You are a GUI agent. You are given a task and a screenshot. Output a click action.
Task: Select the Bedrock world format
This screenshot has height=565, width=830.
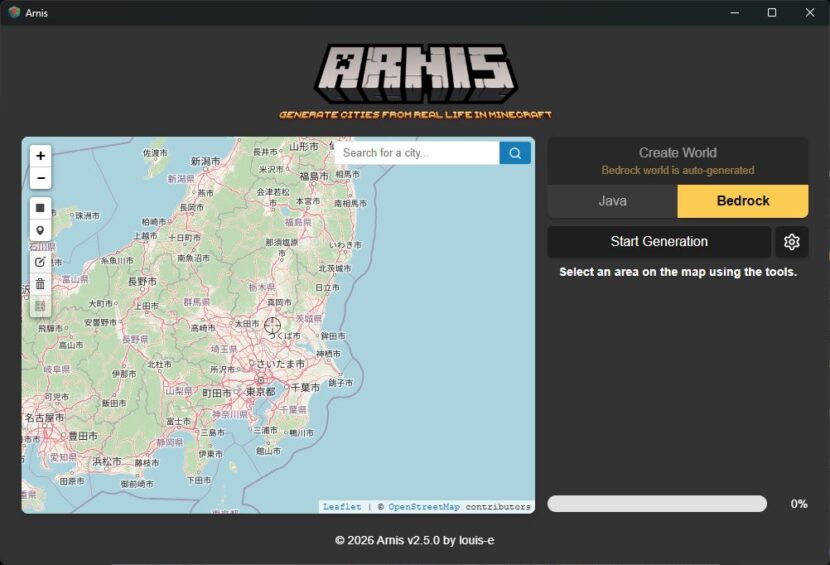click(743, 201)
